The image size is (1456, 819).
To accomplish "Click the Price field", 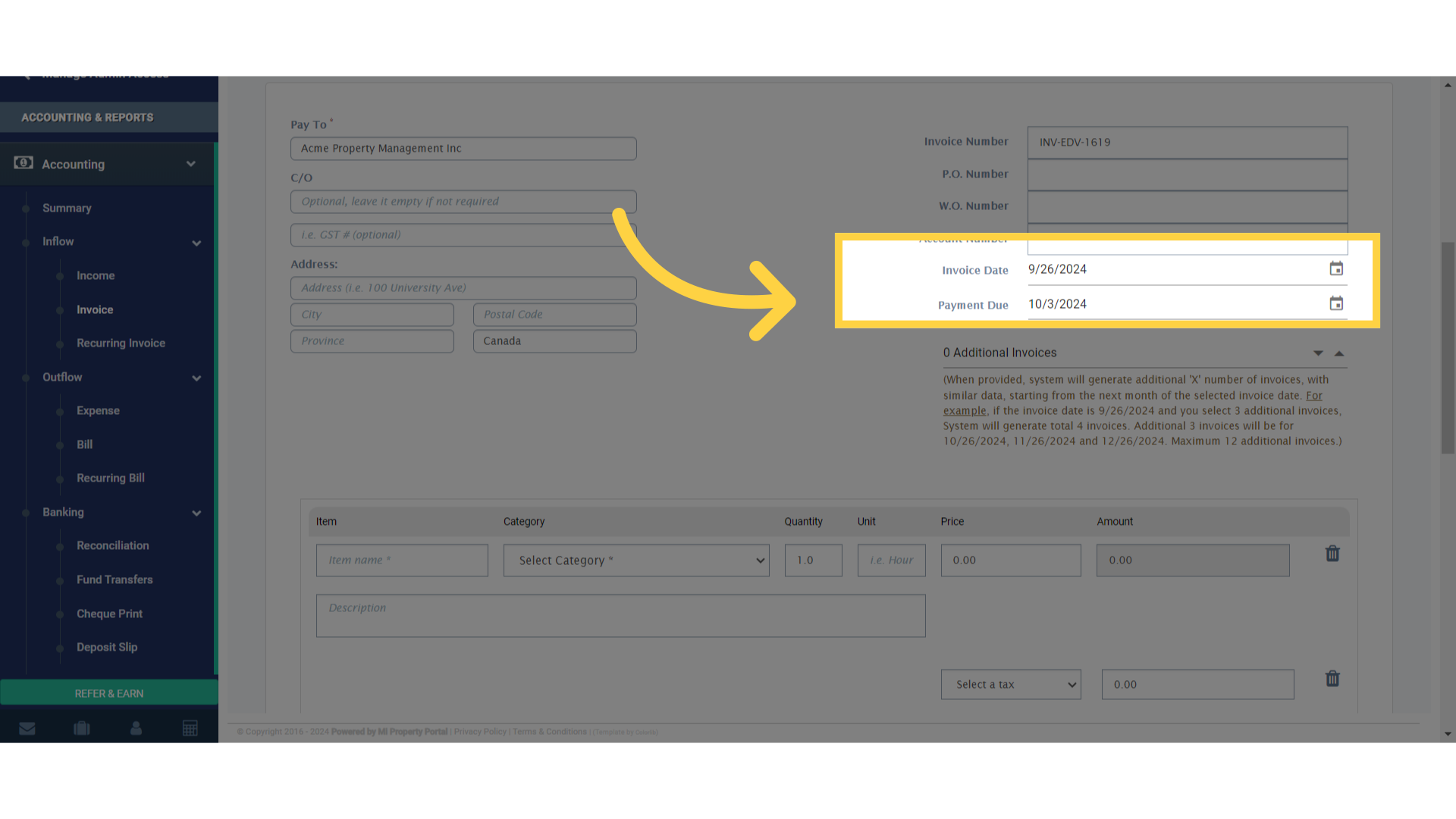I will click(x=1011, y=560).
